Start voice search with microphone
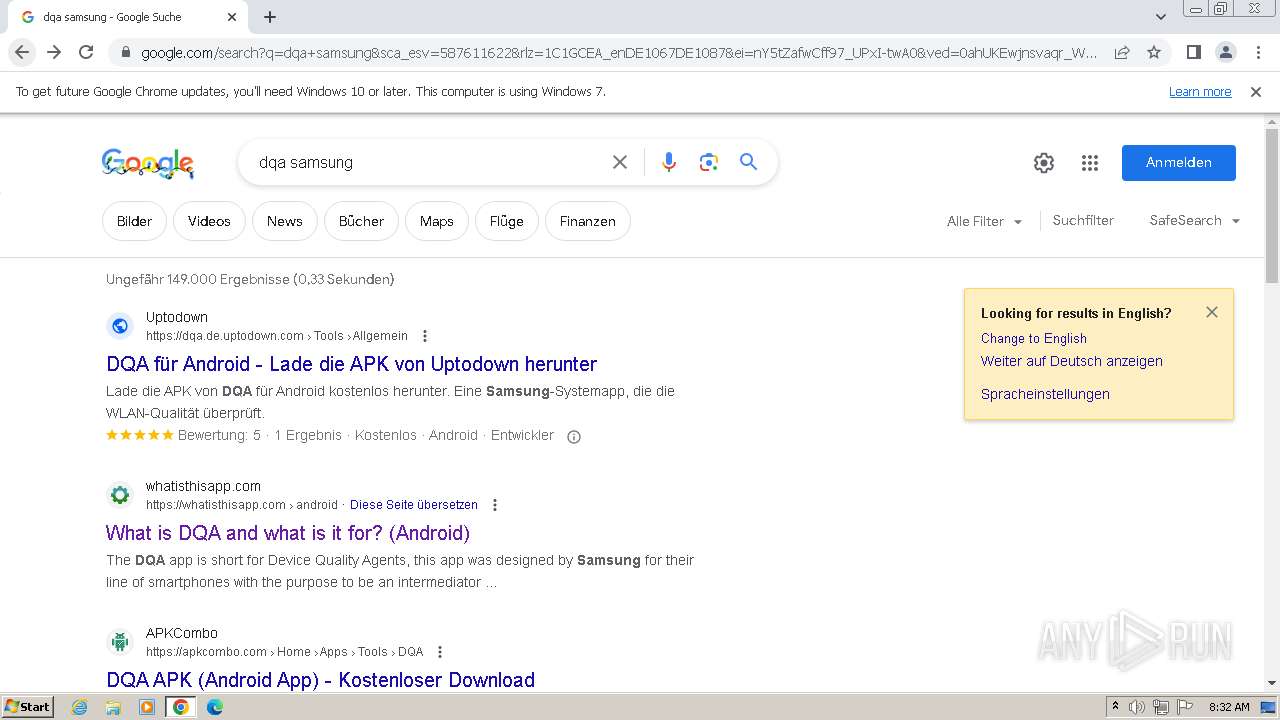The image size is (1280, 720). 669,162
